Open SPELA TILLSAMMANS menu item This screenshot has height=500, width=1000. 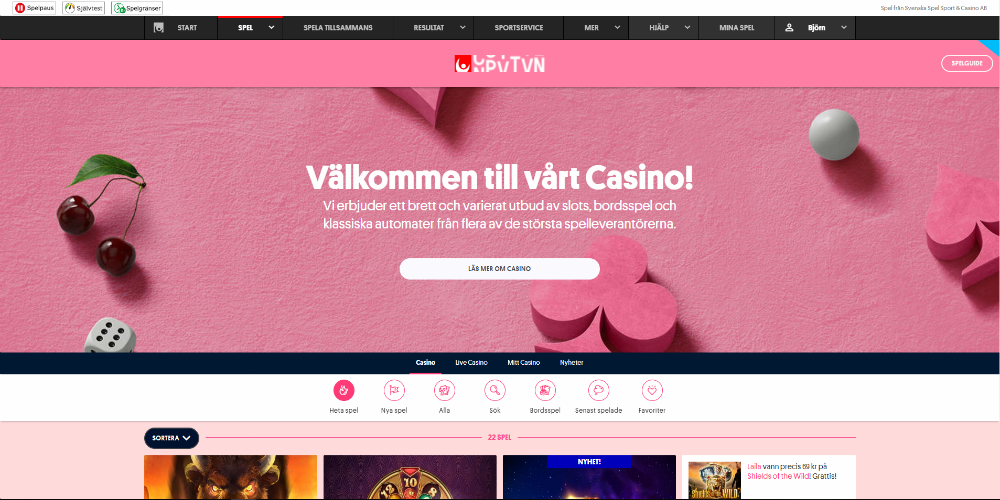[x=338, y=28]
